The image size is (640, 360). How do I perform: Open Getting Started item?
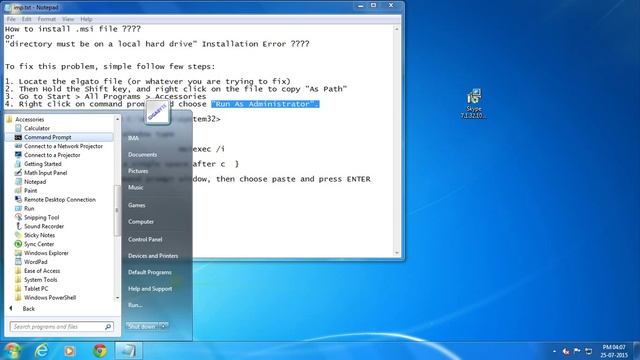(38, 164)
